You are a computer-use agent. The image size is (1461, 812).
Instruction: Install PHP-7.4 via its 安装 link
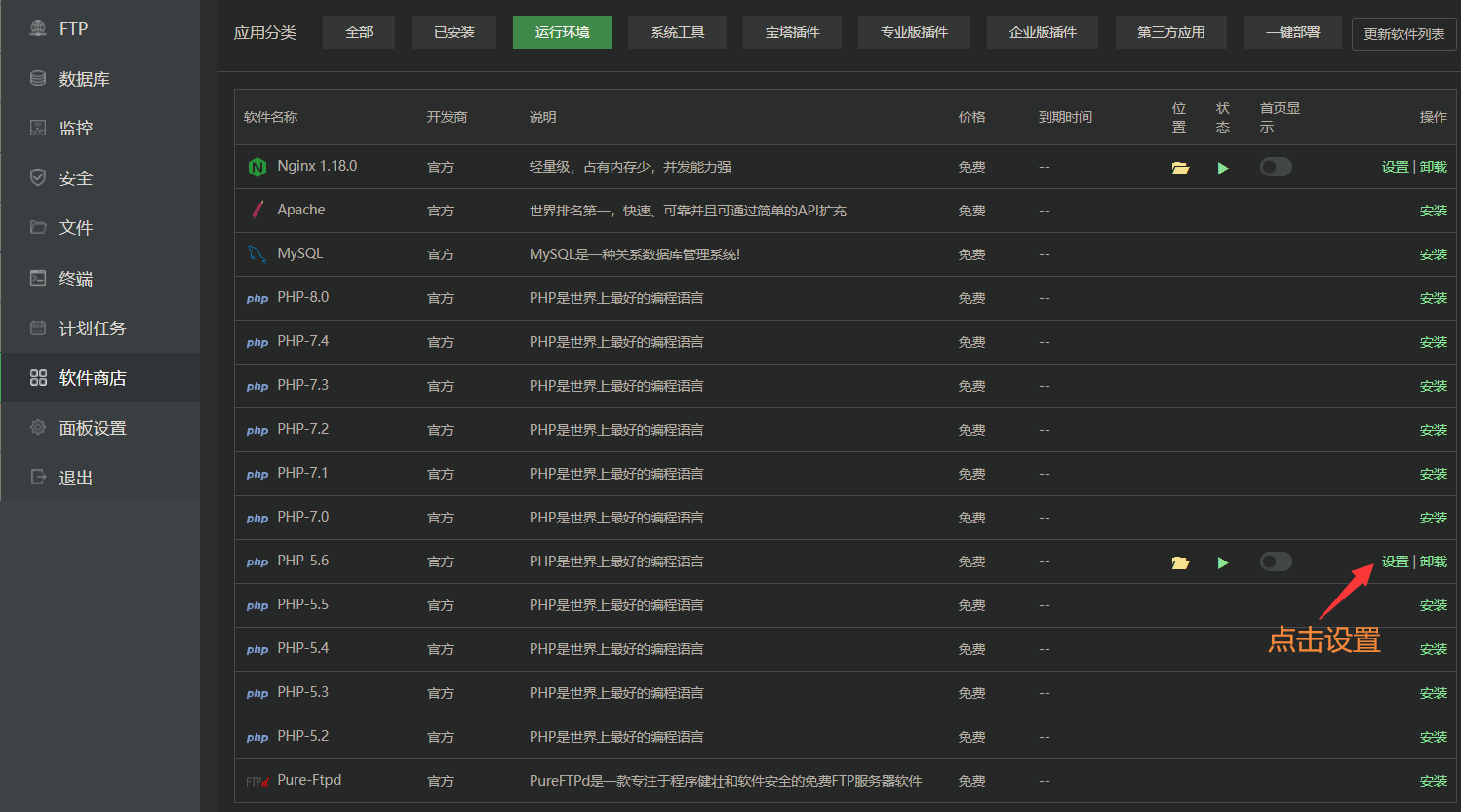click(x=1434, y=342)
